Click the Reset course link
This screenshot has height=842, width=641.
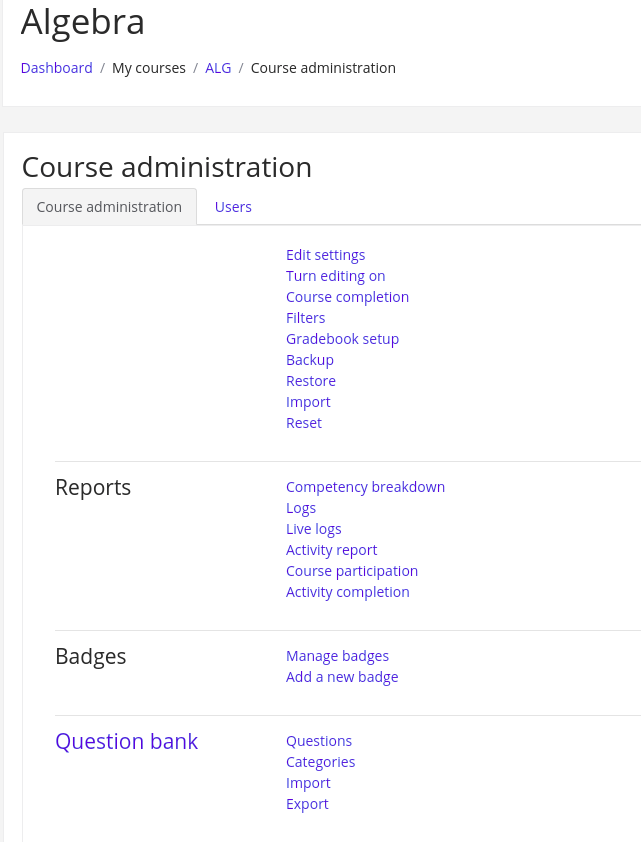[x=303, y=423]
